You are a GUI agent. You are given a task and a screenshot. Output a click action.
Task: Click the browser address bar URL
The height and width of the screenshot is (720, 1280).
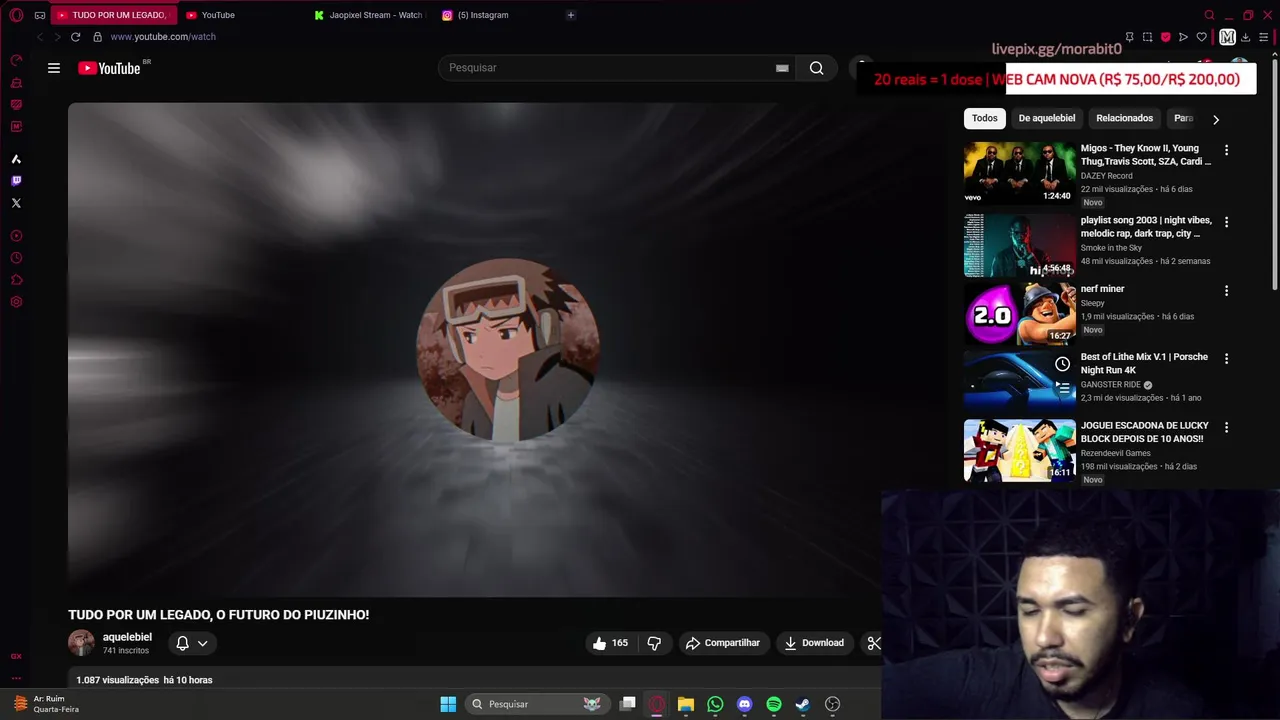coord(163,37)
